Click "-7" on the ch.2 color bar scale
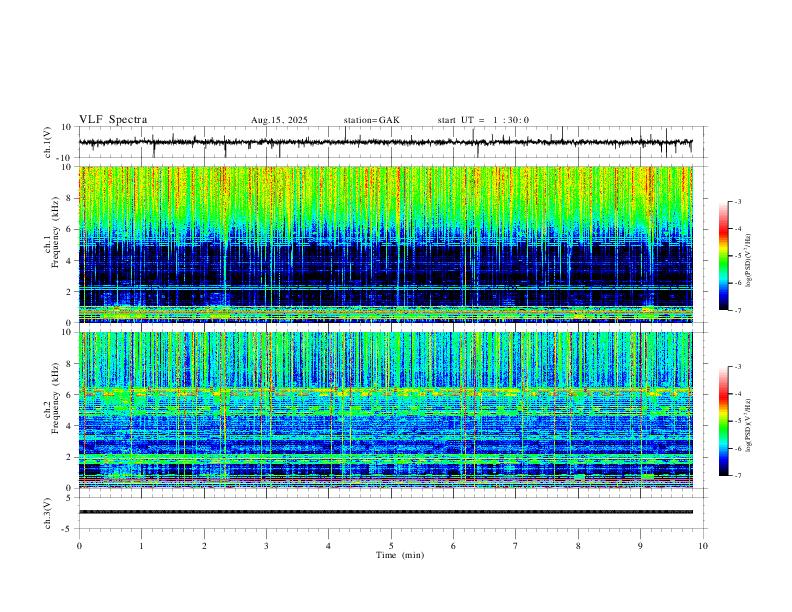The image size is (792, 612). (737, 476)
